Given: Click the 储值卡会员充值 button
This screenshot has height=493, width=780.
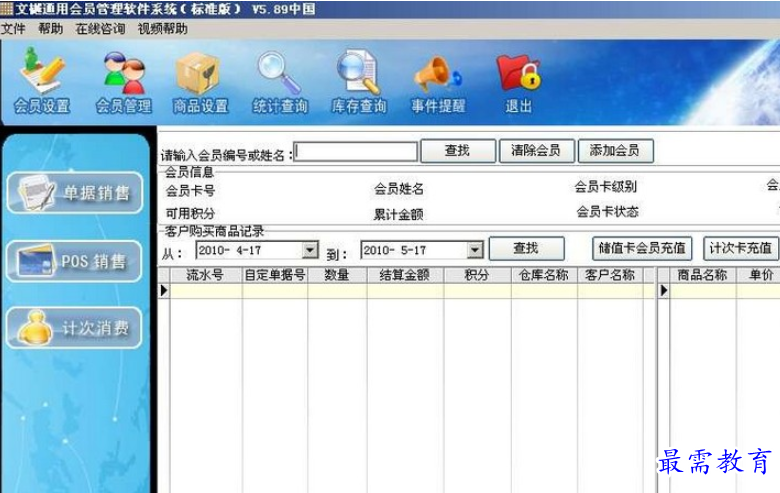Looking at the screenshot, I should pos(642,248).
